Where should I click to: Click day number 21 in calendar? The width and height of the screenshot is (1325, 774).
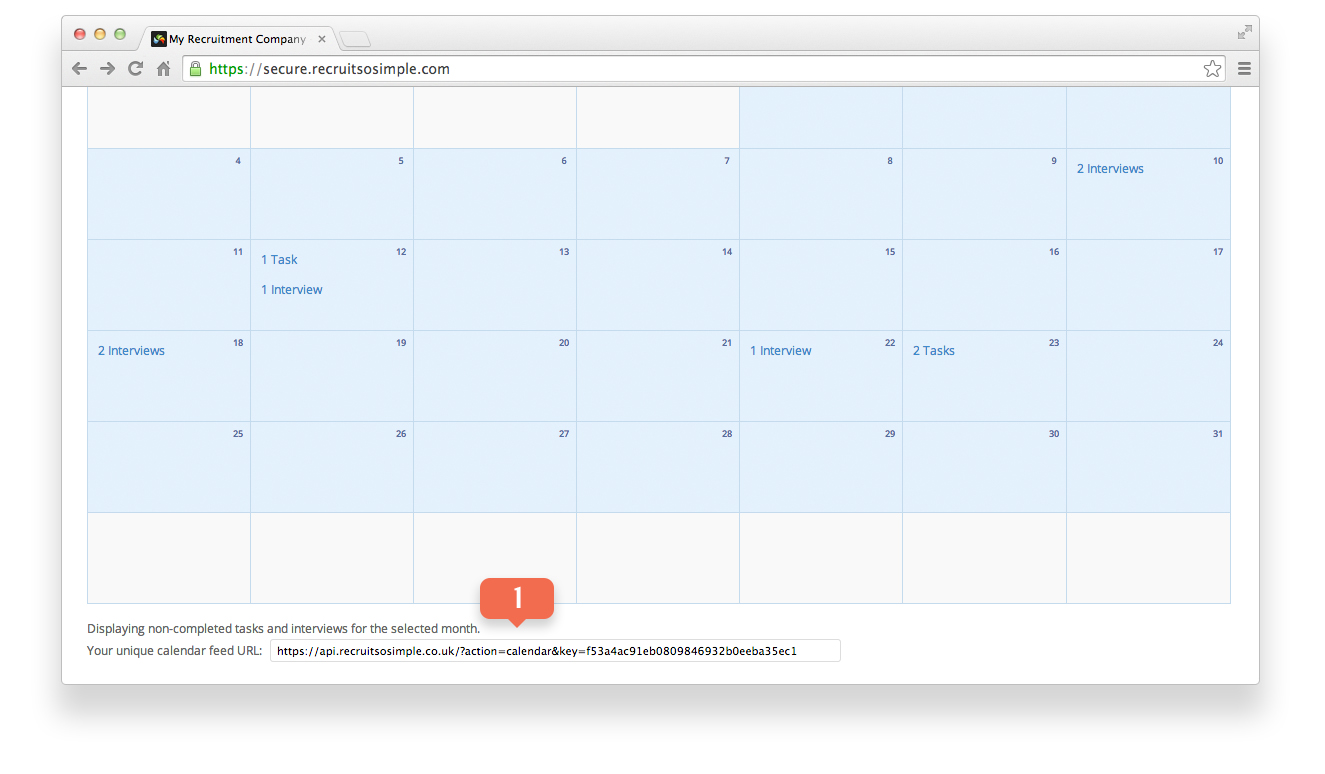click(727, 343)
